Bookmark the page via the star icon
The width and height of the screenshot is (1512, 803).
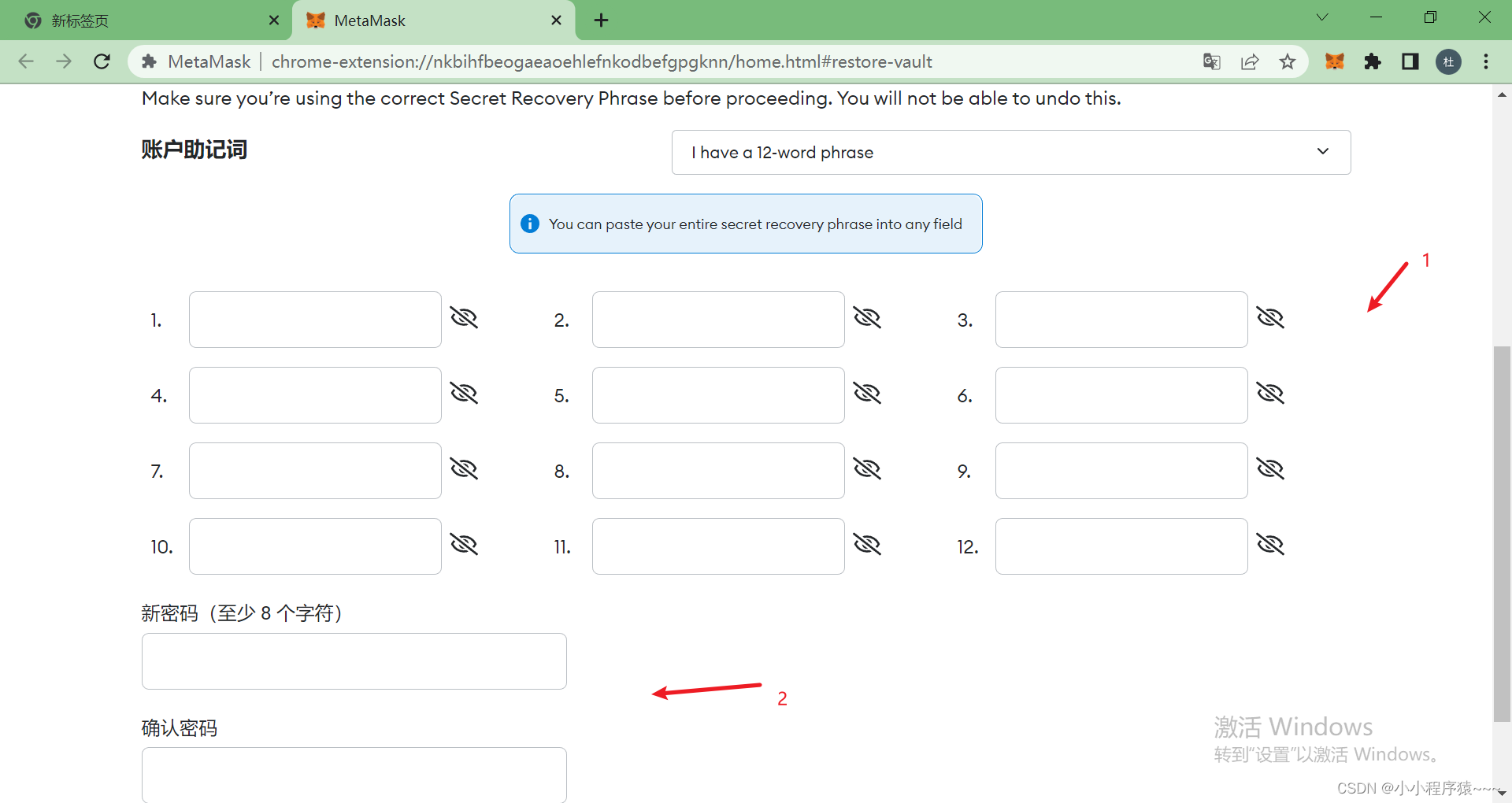1288,61
